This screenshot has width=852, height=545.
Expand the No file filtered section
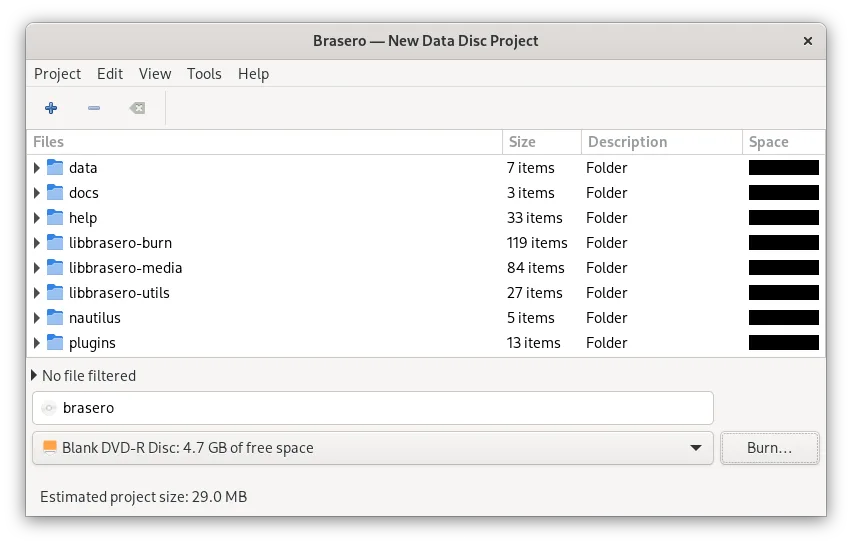point(34,375)
